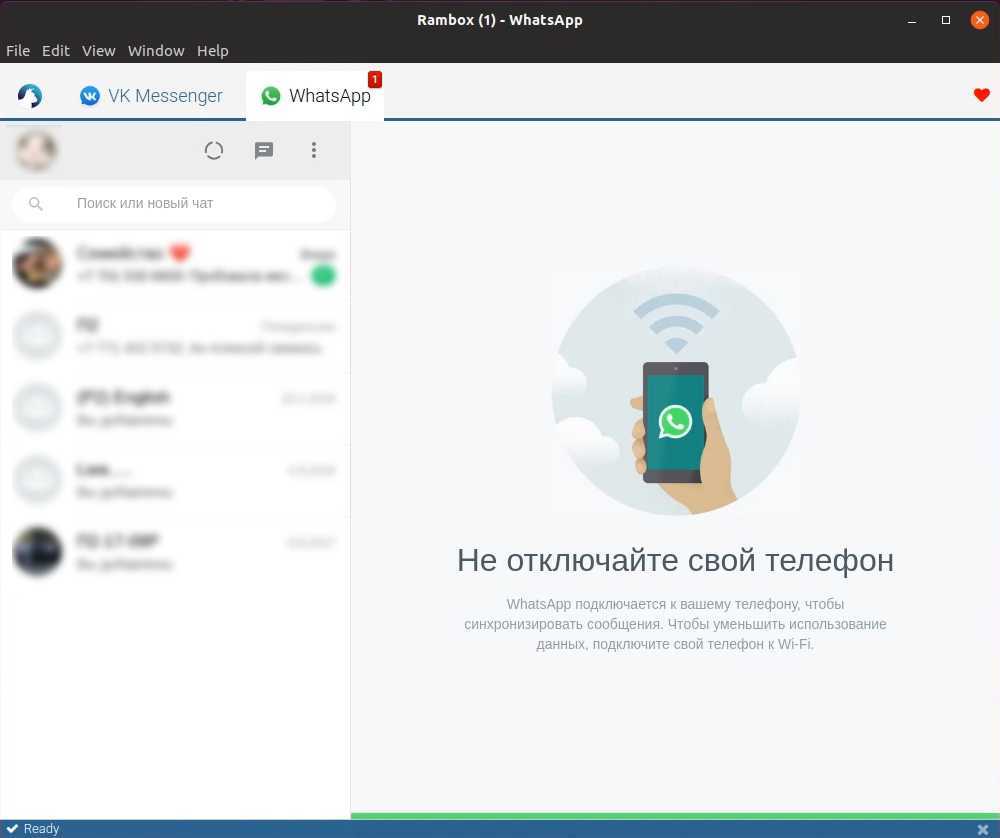Screen dimensions: 1000x838
Task: Open the View menu
Action: pyautogui.click(x=98, y=50)
